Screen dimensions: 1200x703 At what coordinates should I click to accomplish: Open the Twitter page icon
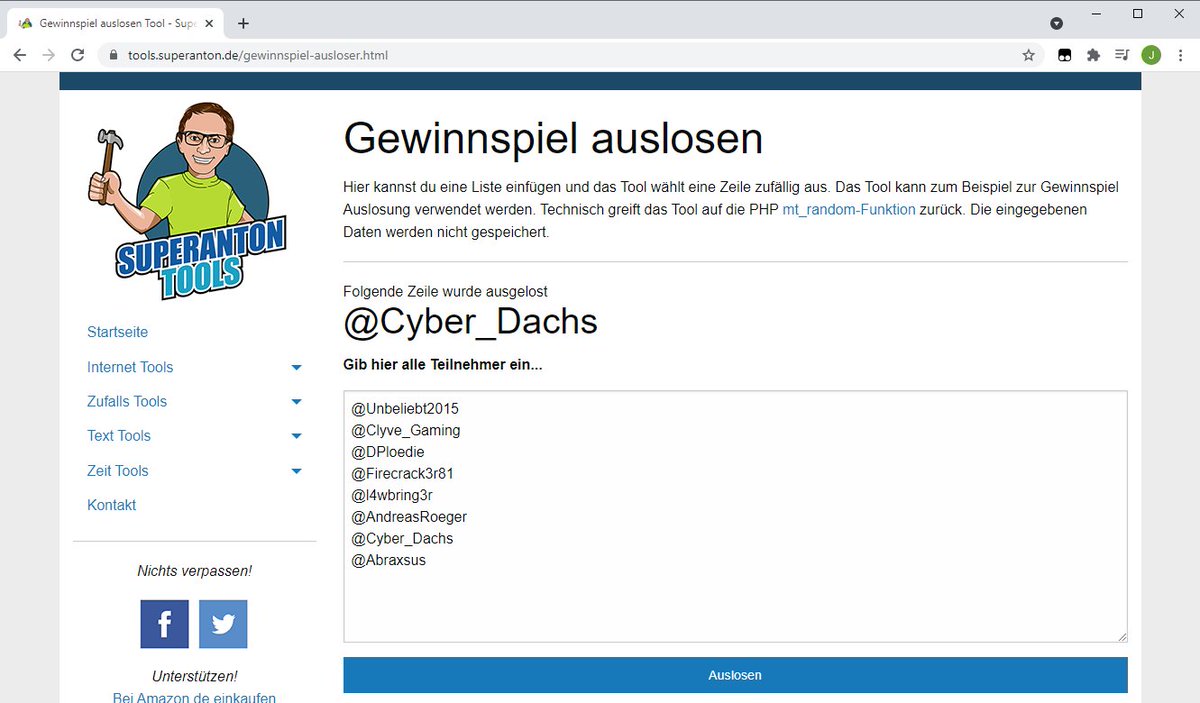pos(222,623)
